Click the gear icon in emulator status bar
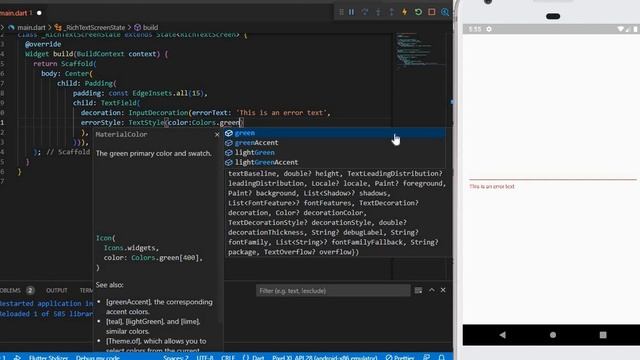640x360 pixels. [489, 29]
